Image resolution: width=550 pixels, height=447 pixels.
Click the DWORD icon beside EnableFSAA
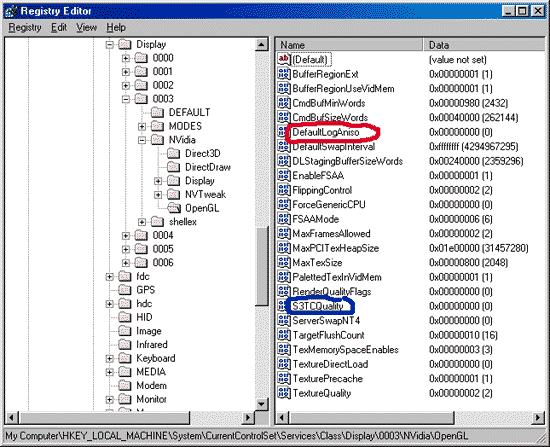point(284,175)
